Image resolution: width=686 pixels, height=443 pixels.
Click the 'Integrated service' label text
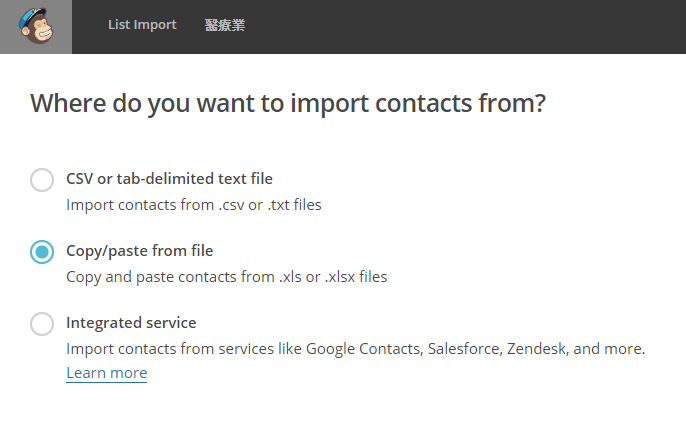tap(131, 323)
